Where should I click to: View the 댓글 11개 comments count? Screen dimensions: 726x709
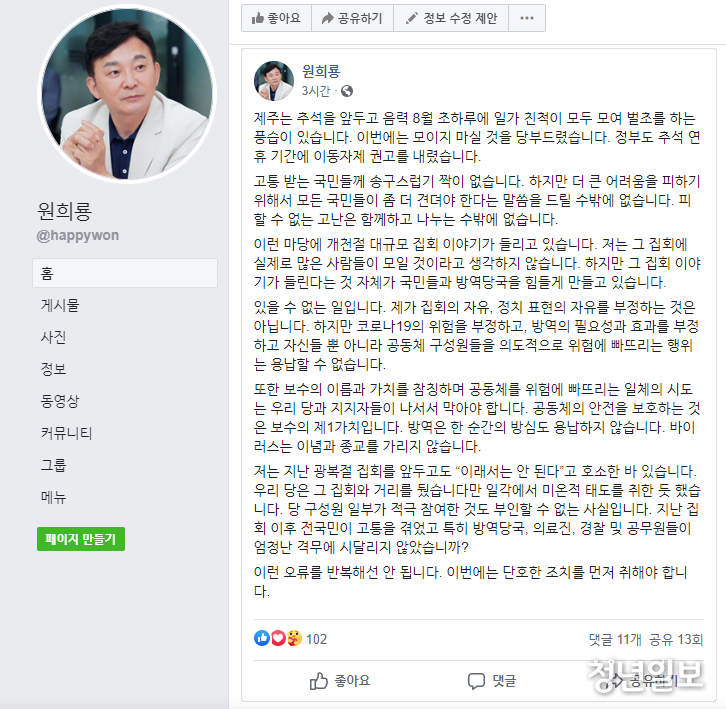click(615, 640)
